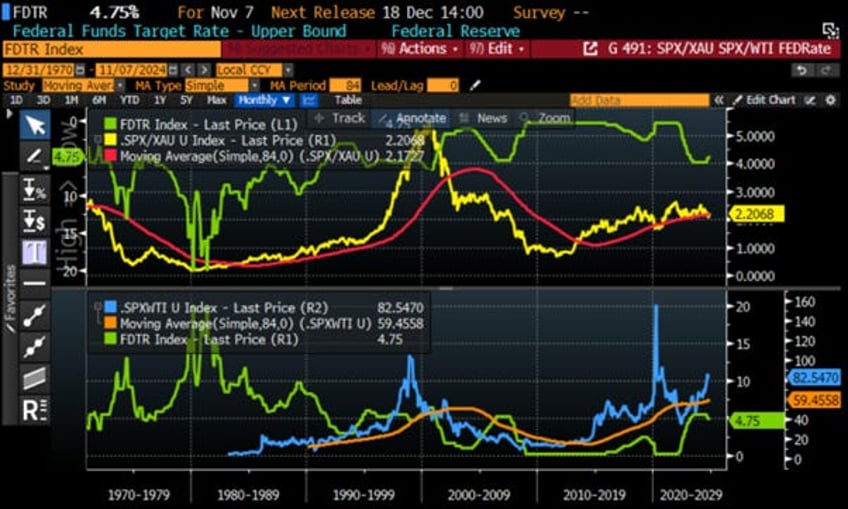Screen dimensions: 848x509
Task: Click the Add Data input field
Action: 639,100
